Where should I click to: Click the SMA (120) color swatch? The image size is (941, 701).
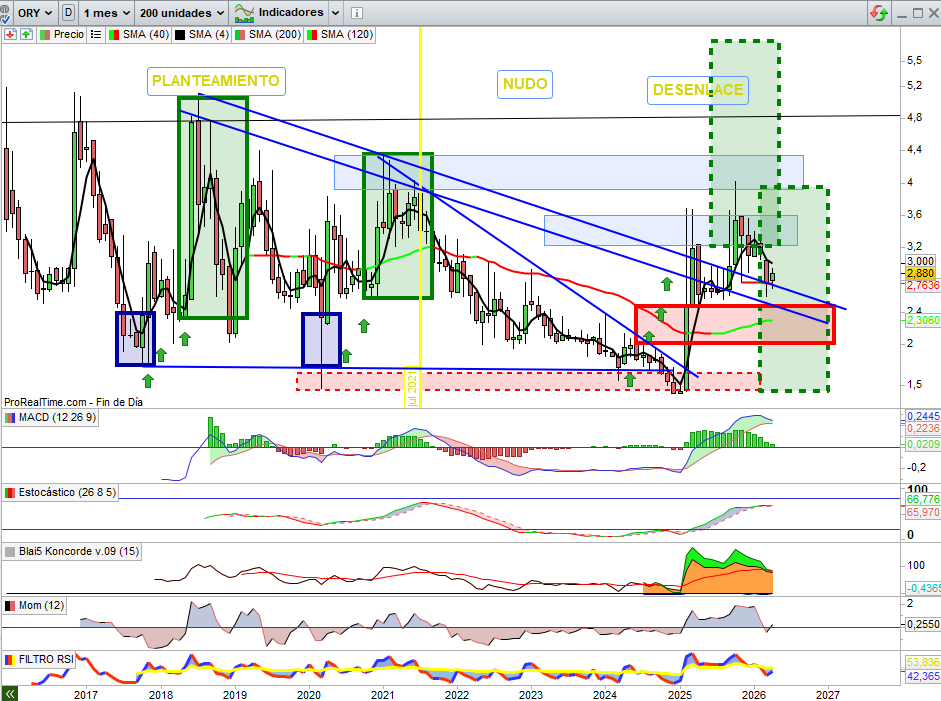[312, 35]
